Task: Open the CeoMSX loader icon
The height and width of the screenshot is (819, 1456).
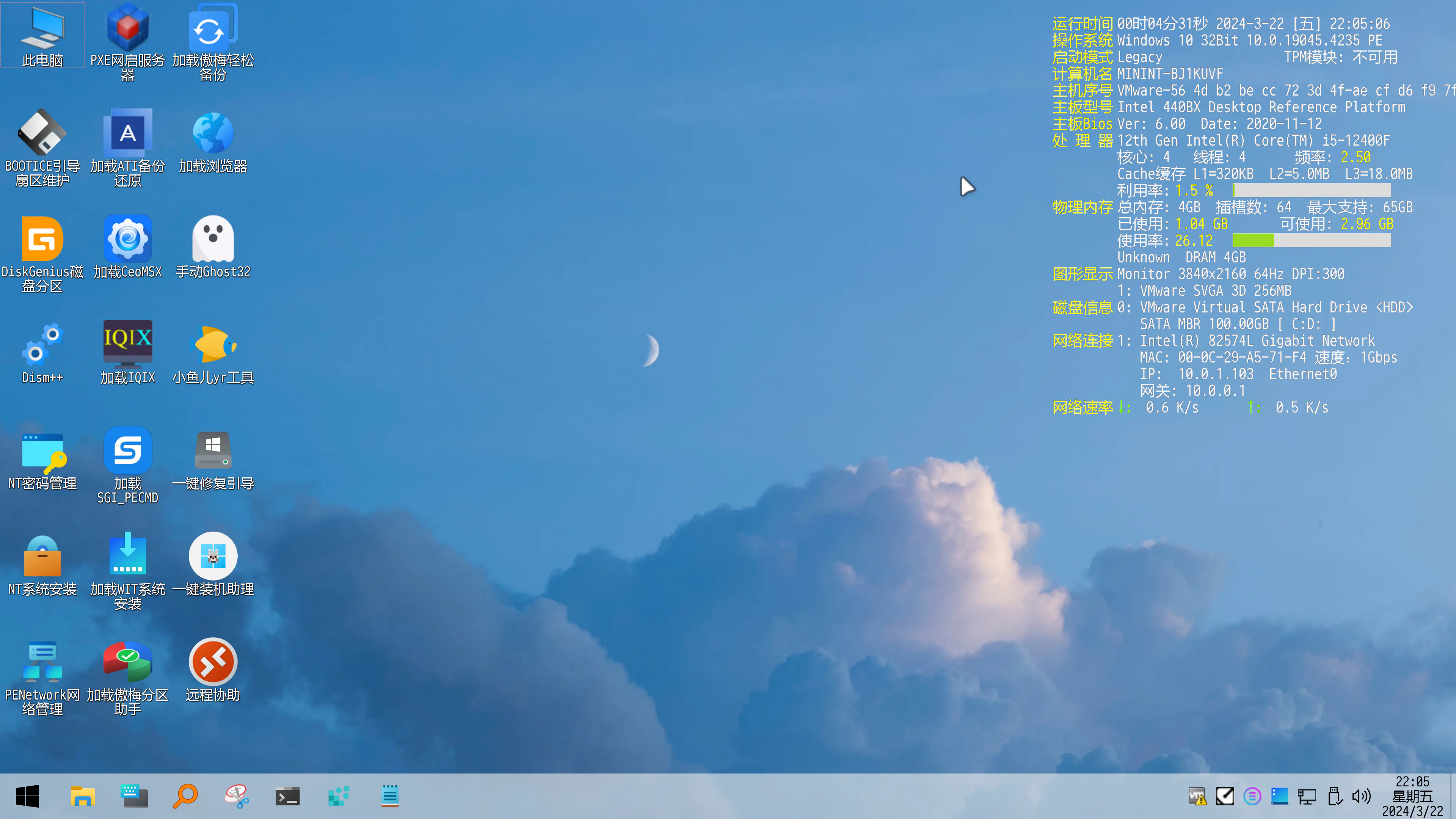Action: click(128, 239)
